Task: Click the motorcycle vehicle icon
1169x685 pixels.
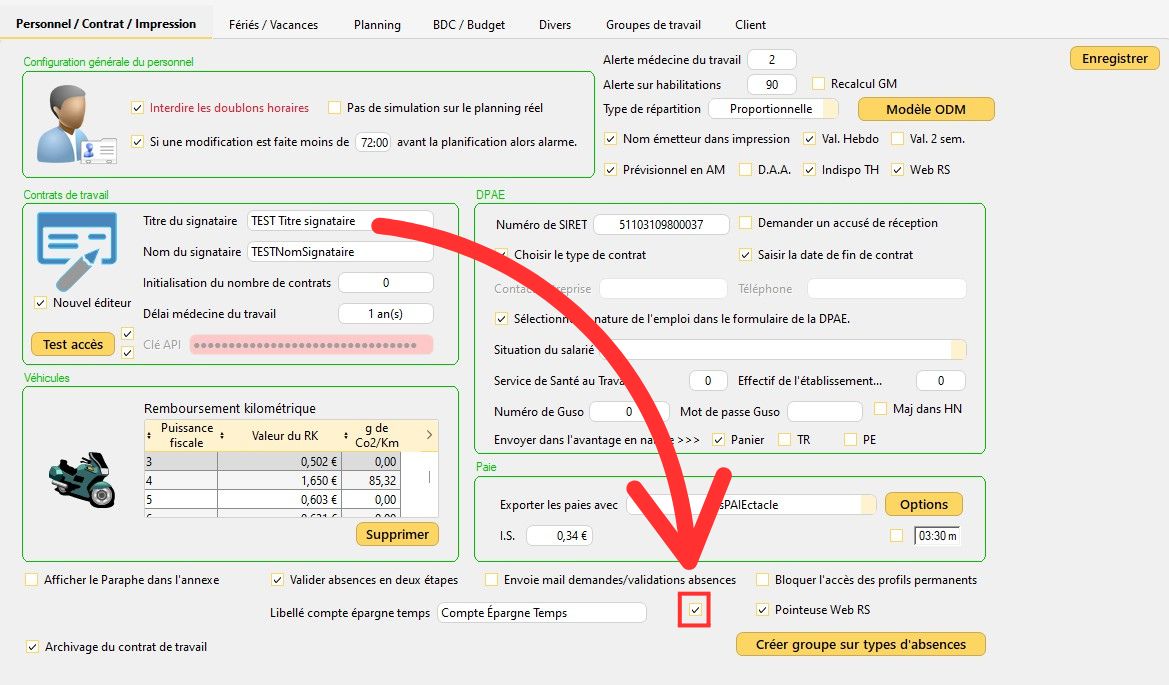Action: point(82,477)
